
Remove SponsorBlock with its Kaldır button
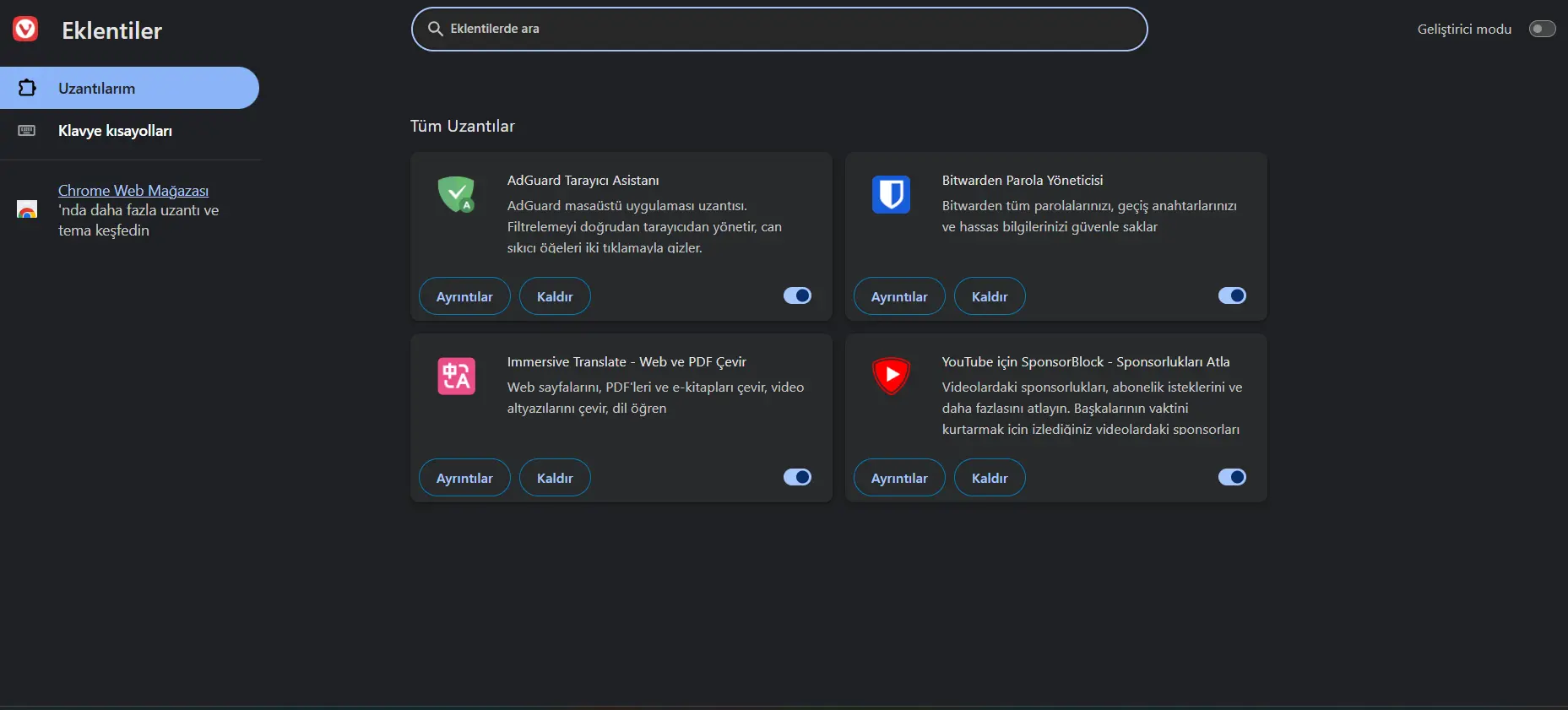pos(990,478)
